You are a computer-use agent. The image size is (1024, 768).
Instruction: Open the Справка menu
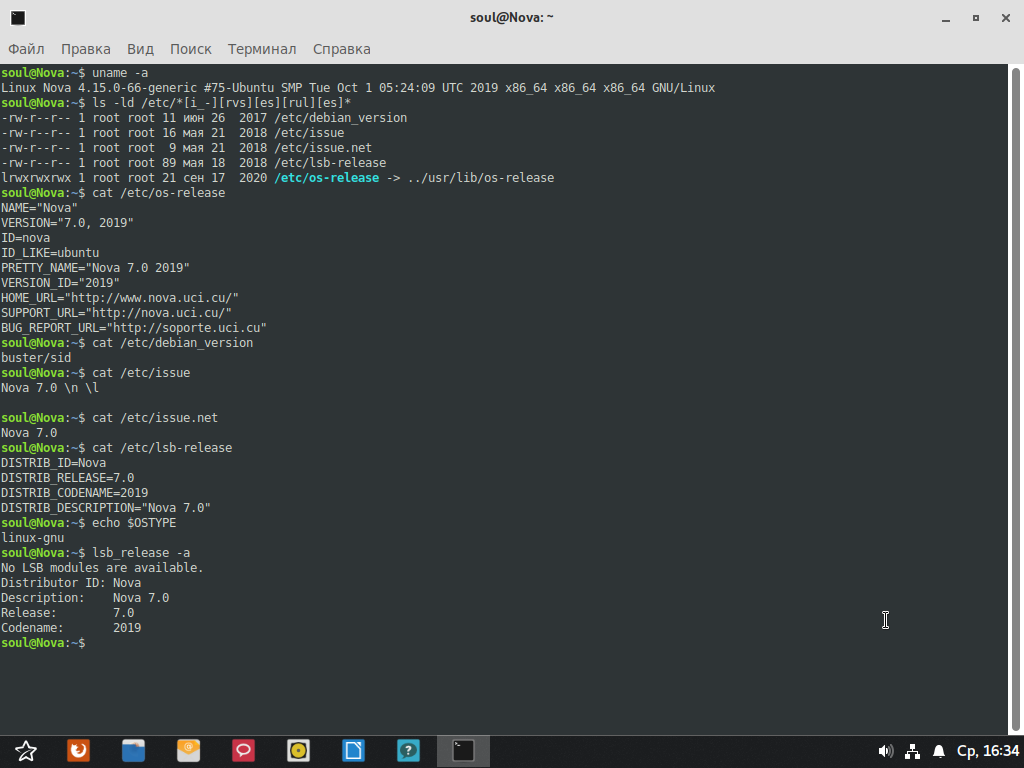tap(342, 49)
